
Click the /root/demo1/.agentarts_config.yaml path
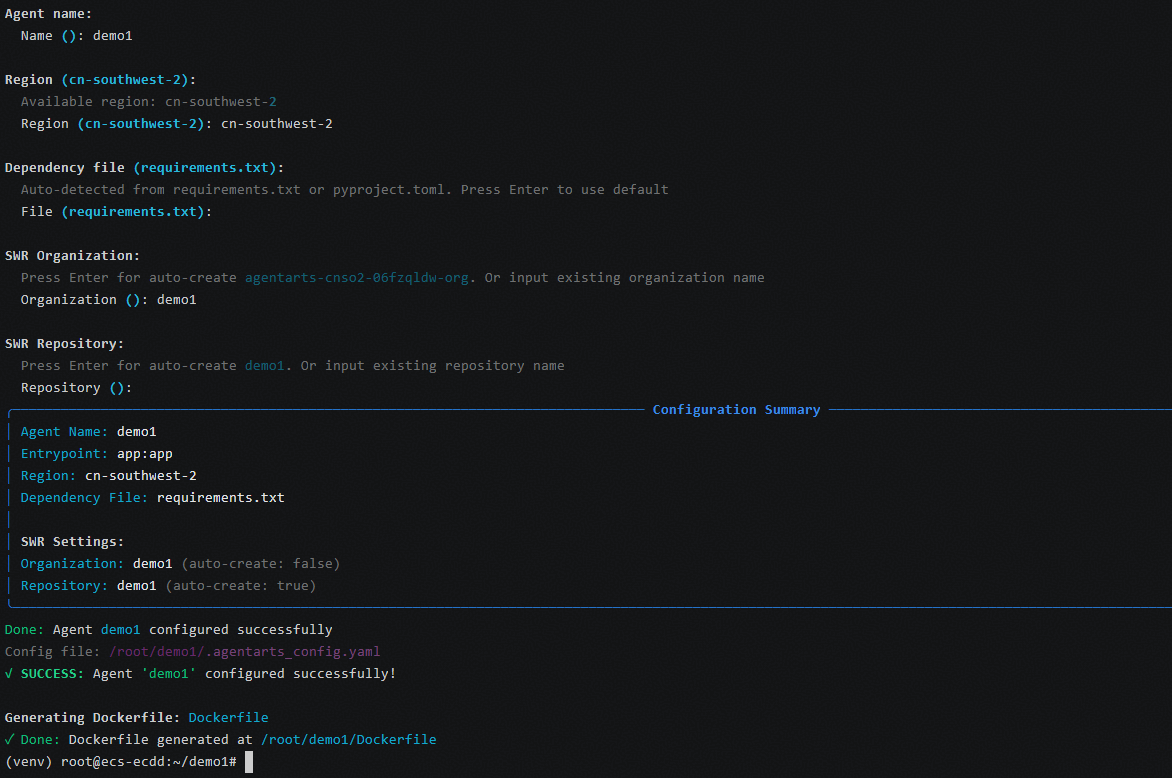pos(244,652)
